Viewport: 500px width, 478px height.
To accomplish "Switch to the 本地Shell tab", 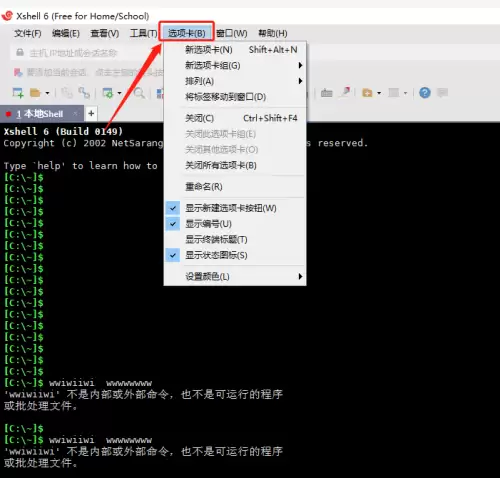I will click(x=40, y=114).
